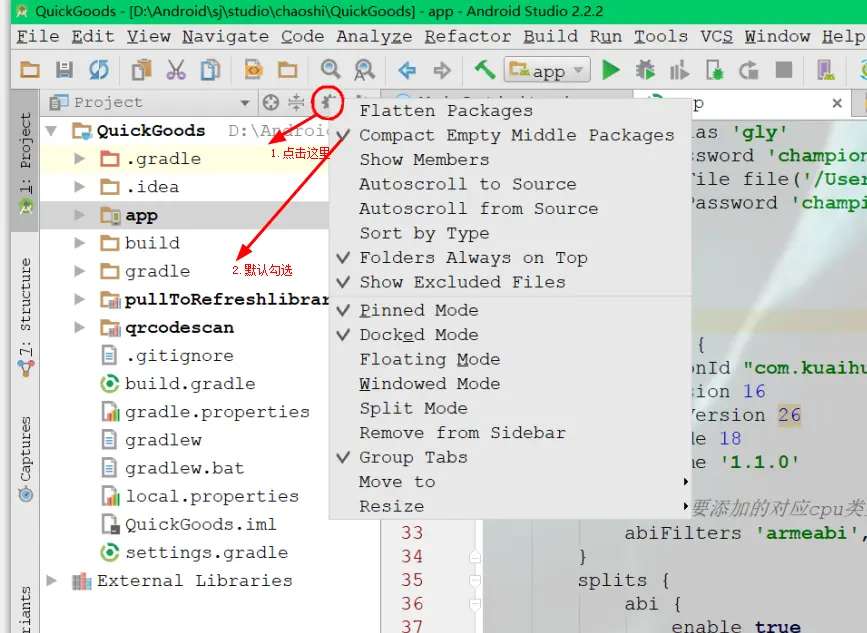Click the Replace search icon
The height and width of the screenshot is (633, 867).
[x=364, y=70]
